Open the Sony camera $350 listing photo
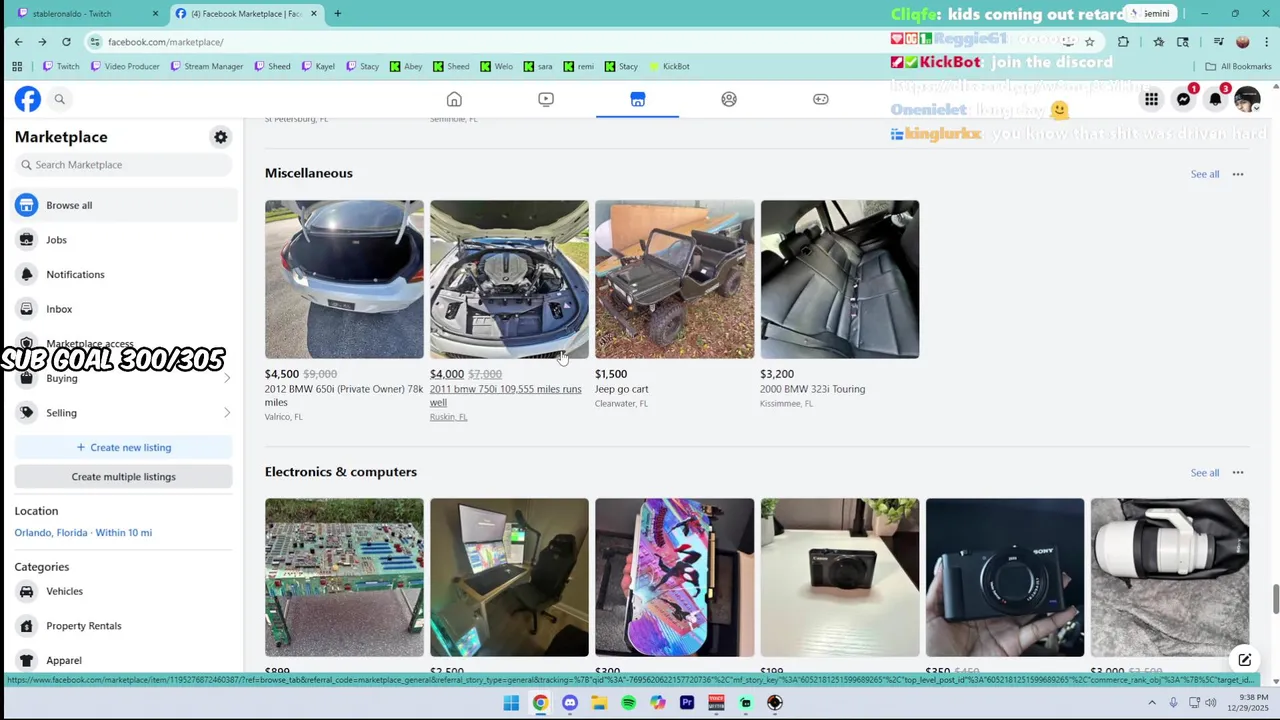Image resolution: width=1280 pixels, height=720 pixels. point(1005,578)
